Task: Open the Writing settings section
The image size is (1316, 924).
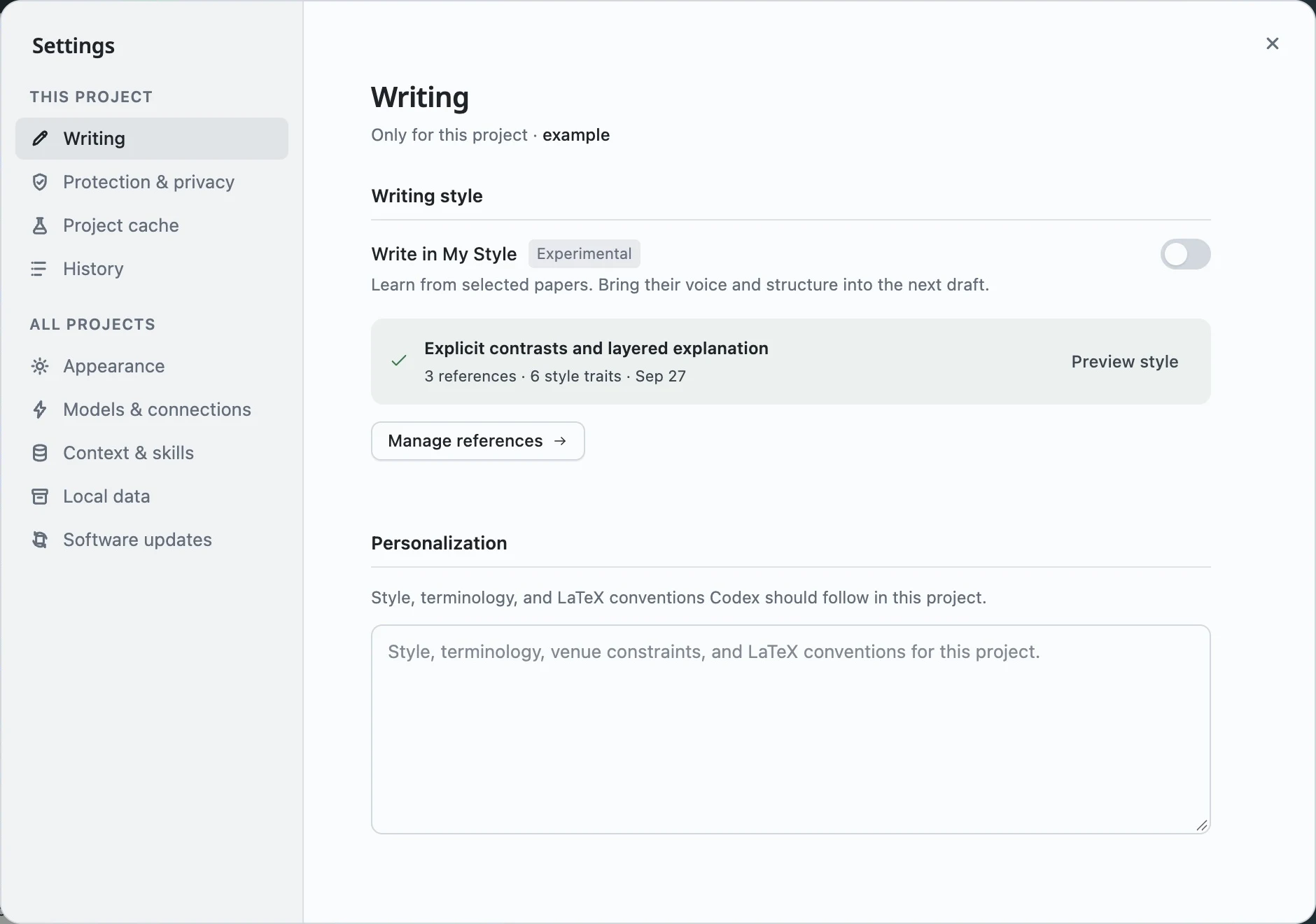Action: pos(152,139)
